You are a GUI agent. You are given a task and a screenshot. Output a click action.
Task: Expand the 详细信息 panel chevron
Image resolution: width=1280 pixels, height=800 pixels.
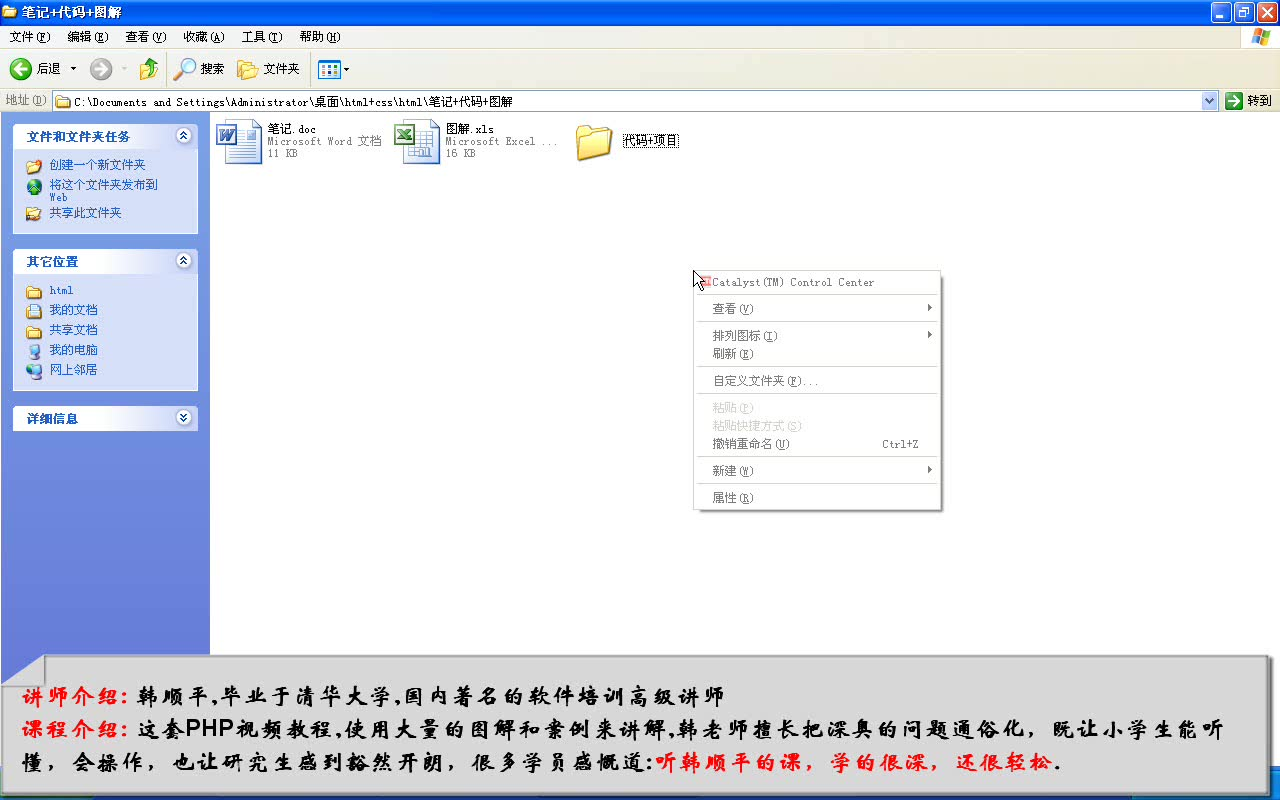tap(183, 418)
